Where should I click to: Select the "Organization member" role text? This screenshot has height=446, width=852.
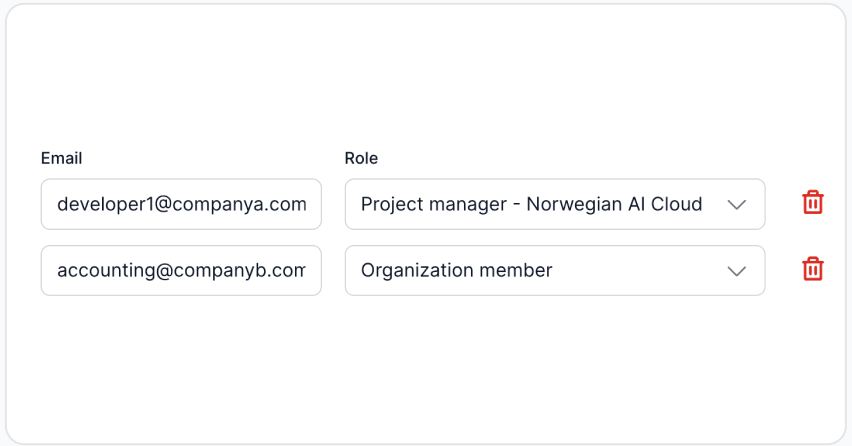[456, 270]
